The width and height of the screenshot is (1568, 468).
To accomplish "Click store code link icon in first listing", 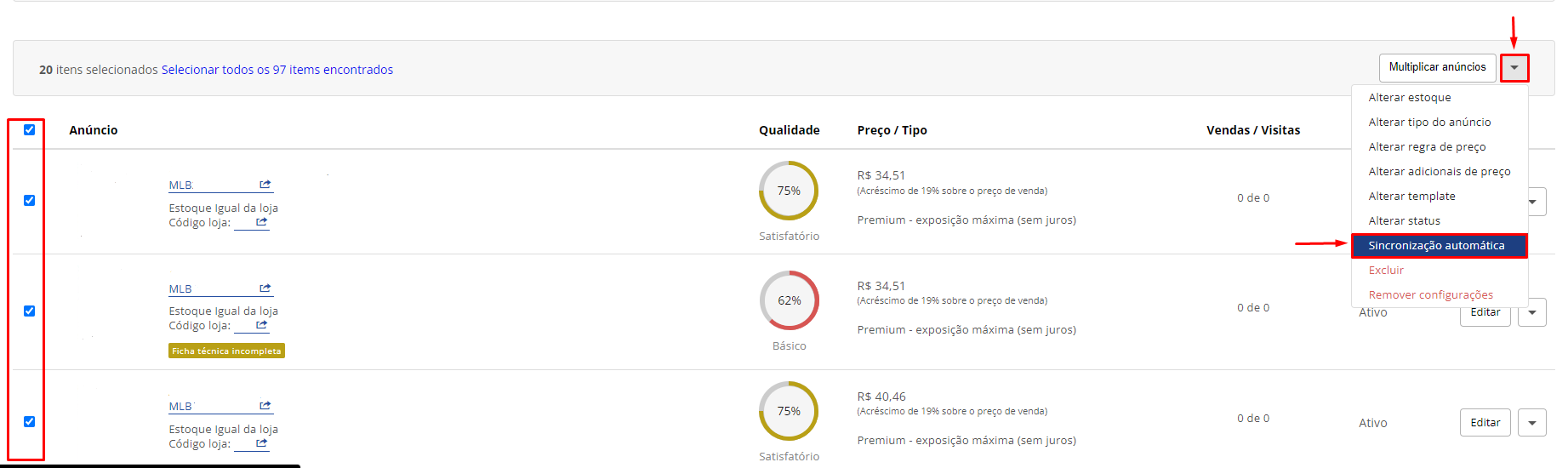I will (262, 221).
